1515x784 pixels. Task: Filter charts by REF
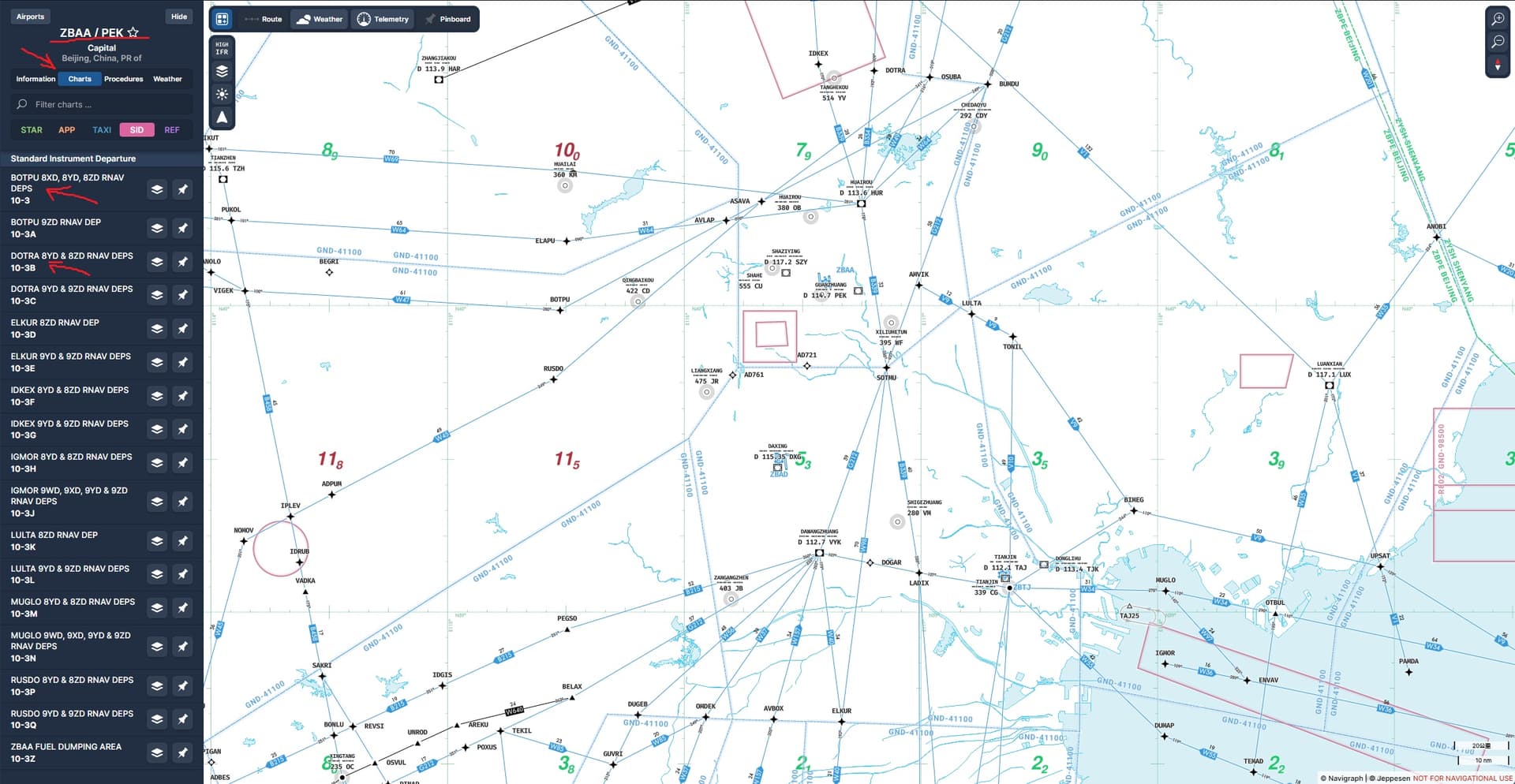172,130
